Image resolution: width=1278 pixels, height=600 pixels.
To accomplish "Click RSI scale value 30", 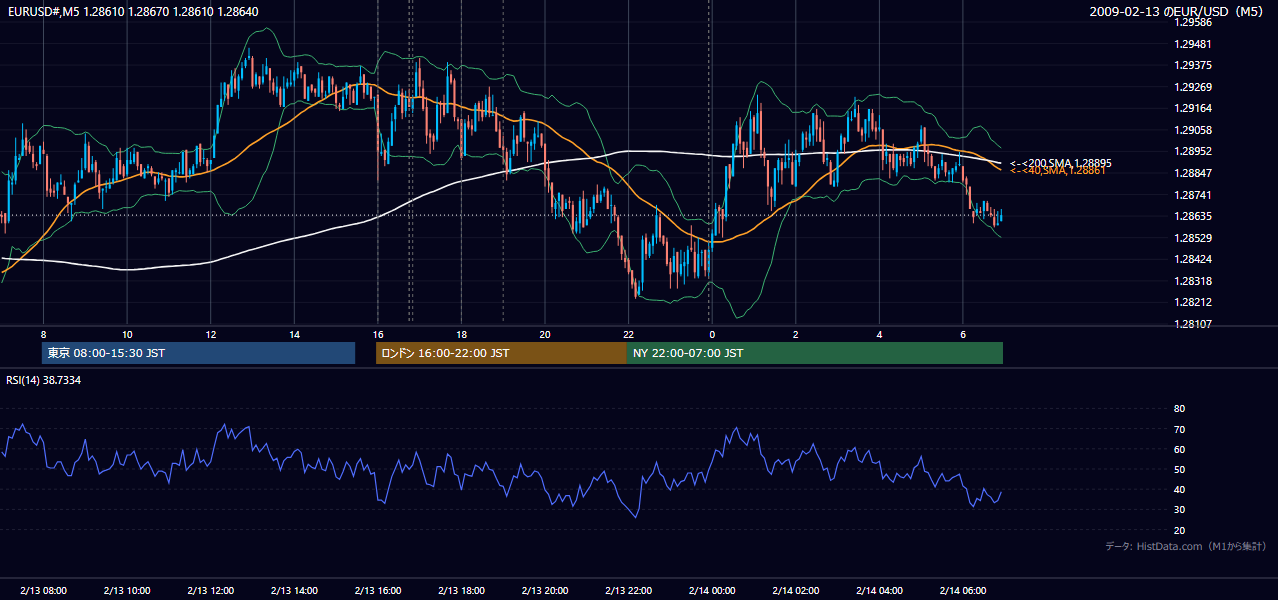I will pyautogui.click(x=1179, y=510).
